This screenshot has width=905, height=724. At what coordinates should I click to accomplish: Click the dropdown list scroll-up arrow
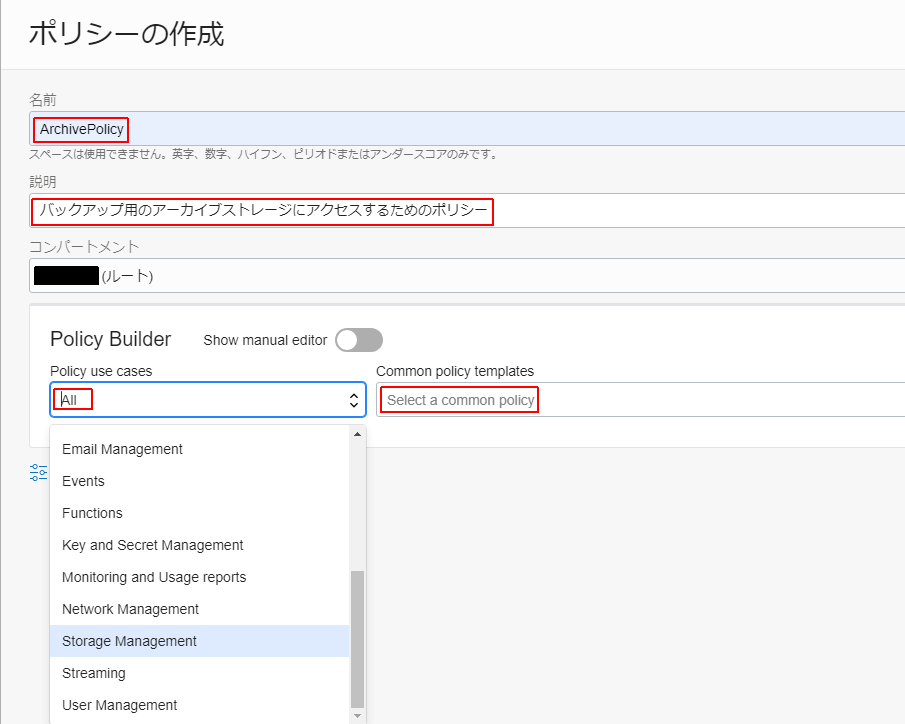coord(357,434)
